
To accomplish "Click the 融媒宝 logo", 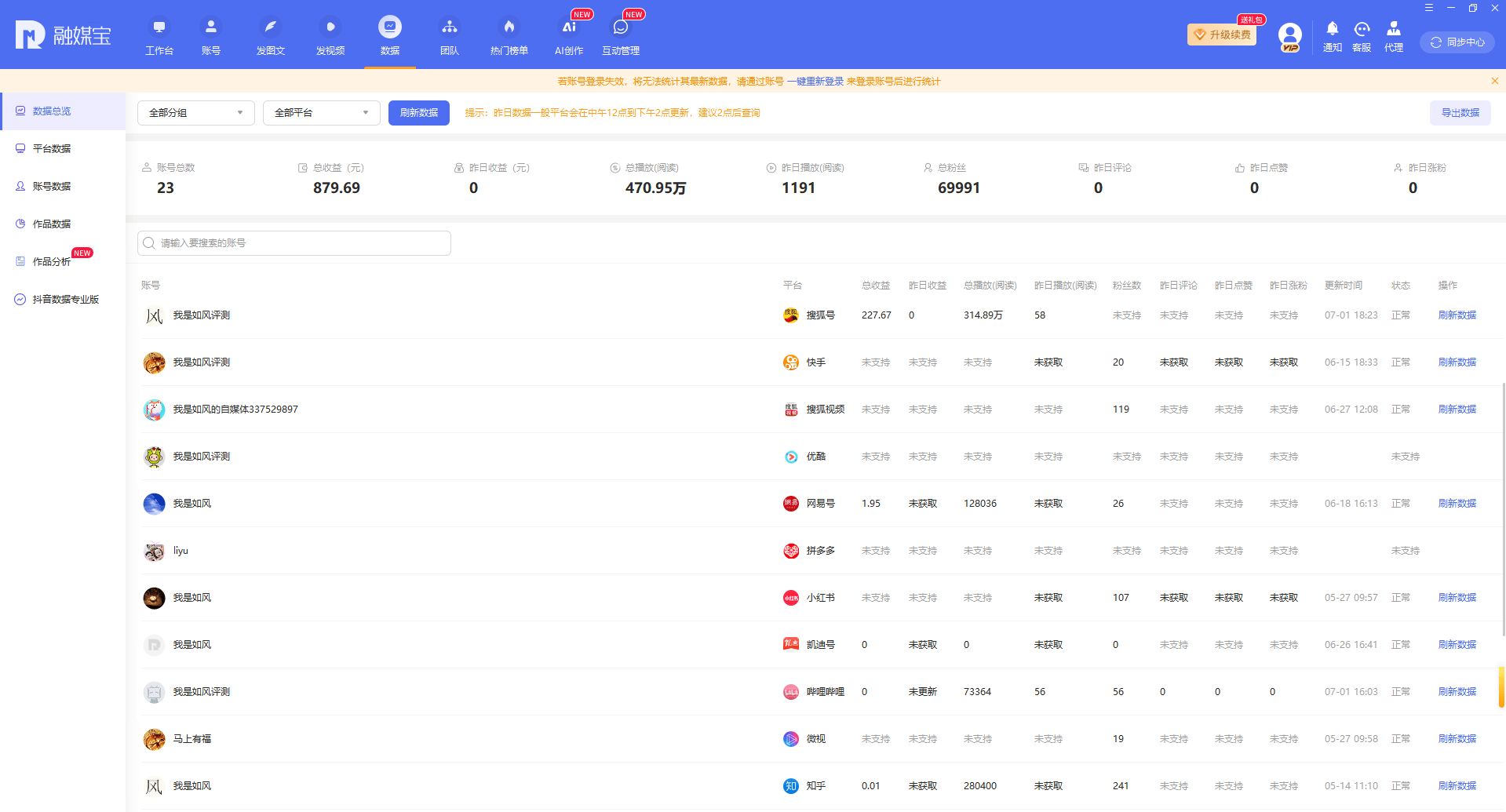I will [64, 35].
